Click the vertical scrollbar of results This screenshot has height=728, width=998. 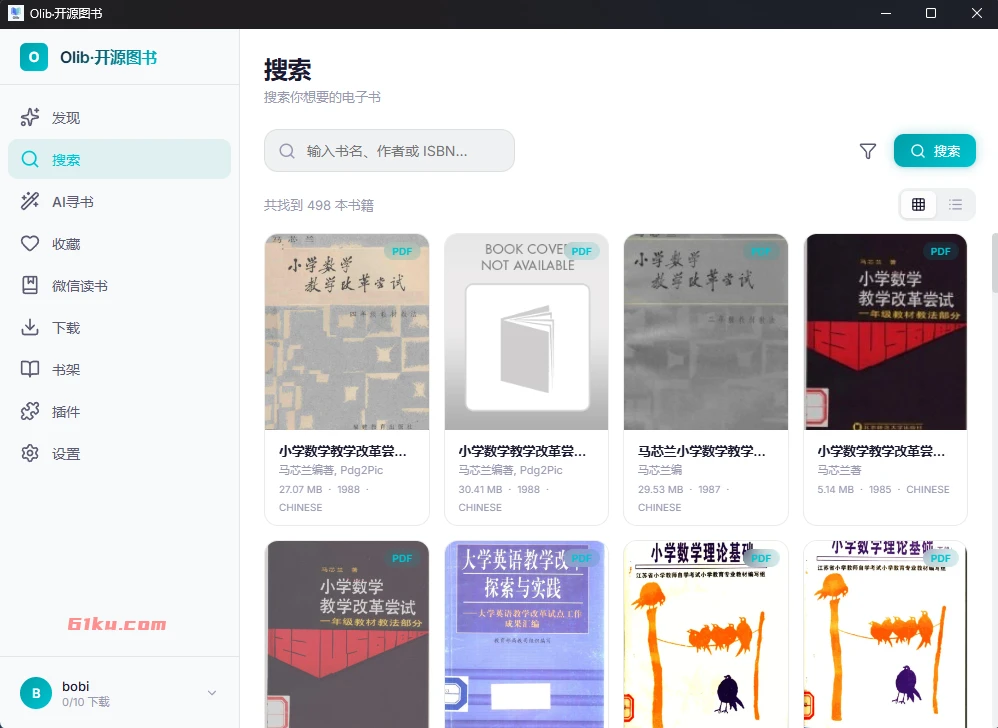point(994,262)
